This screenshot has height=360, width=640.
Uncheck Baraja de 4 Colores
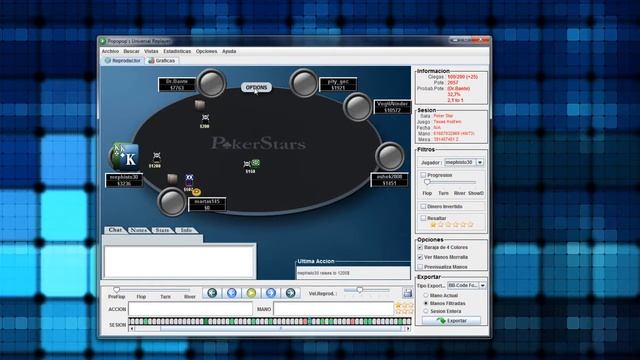point(420,247)
